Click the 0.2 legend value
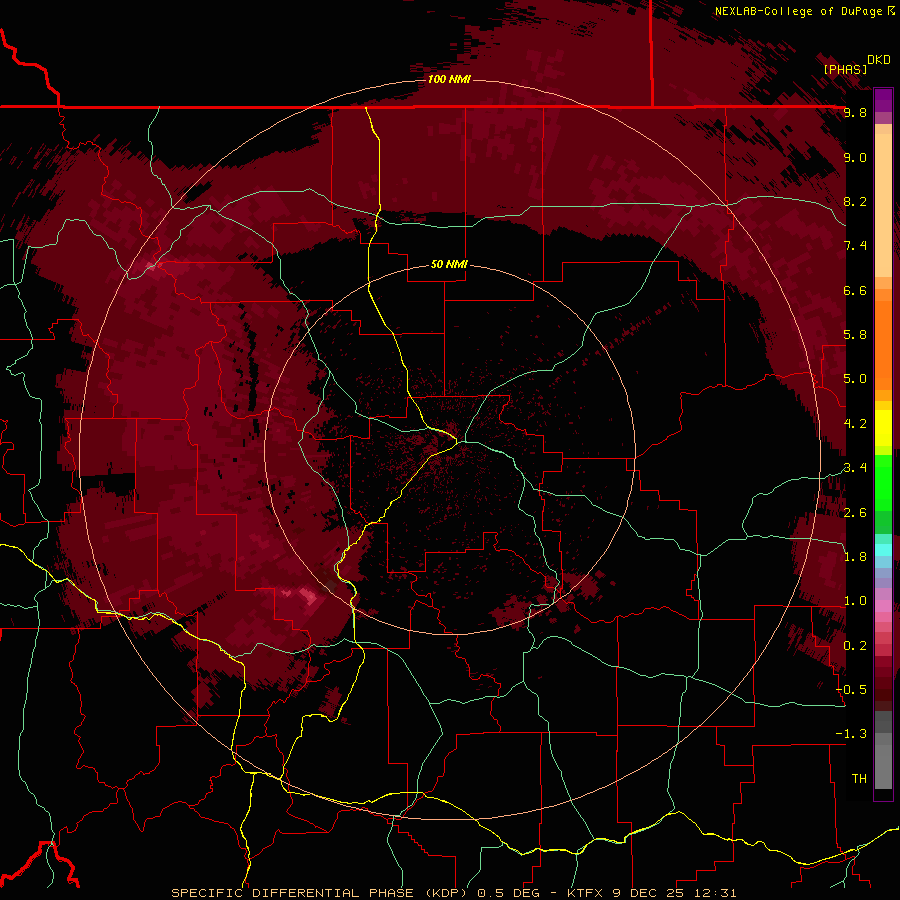 855,646
